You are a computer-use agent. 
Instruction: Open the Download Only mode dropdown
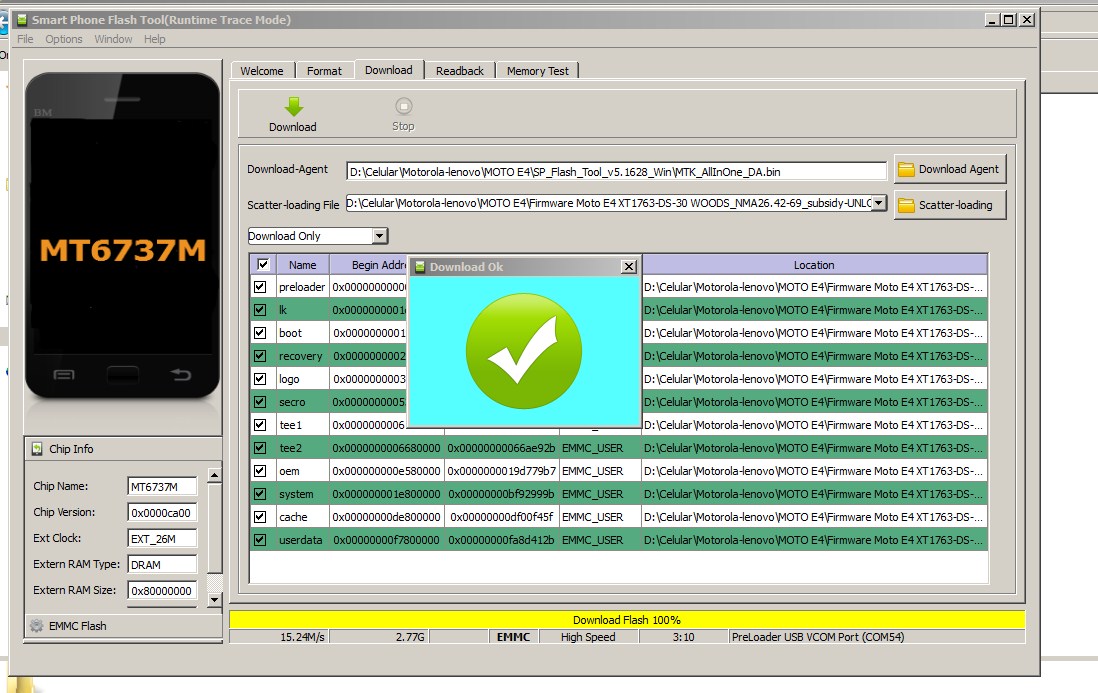coord(380,236)
